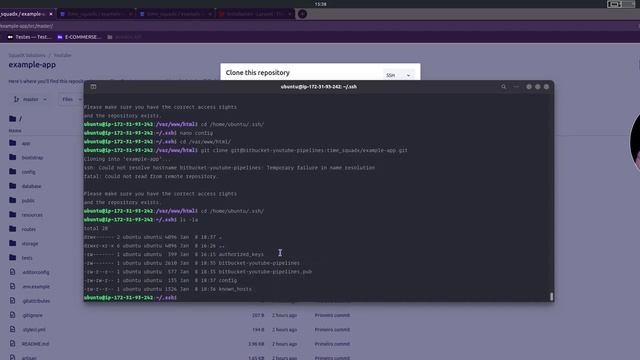Open the terminal new tab icon
Image resolution: width=640 pixels, height=360 pixels.
[93, 87]
